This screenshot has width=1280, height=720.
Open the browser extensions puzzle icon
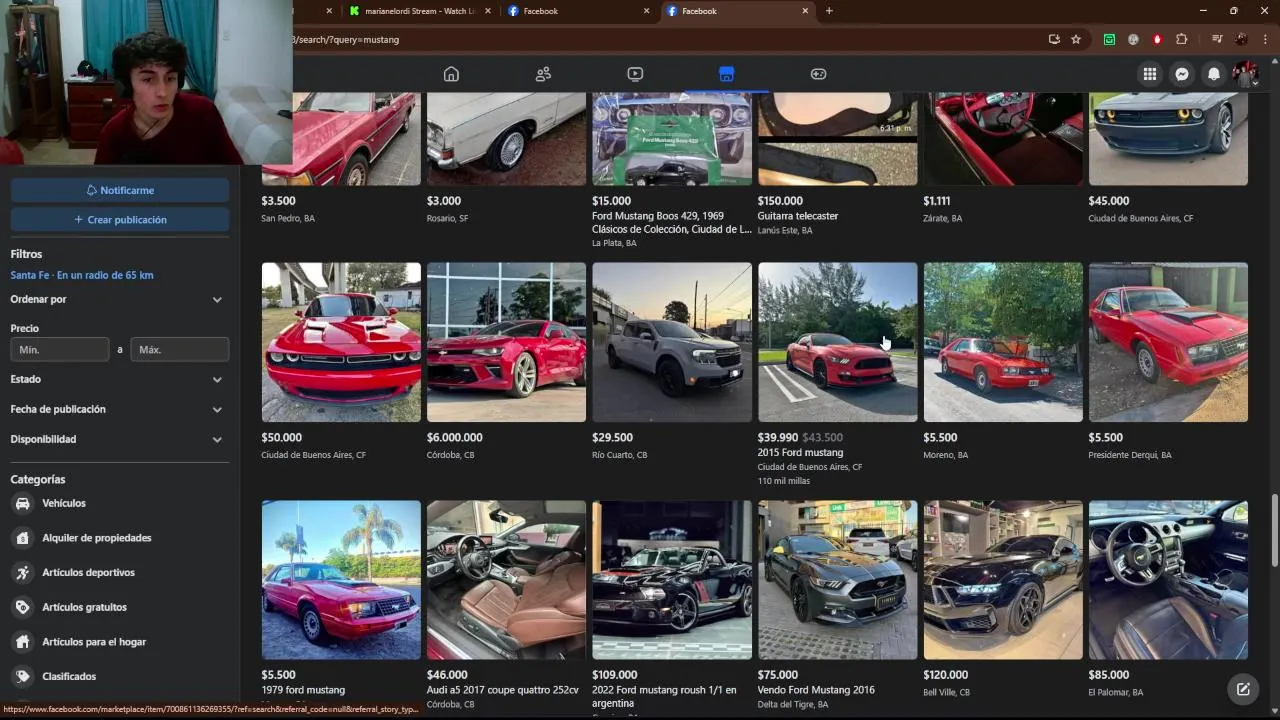[1182, 39]
